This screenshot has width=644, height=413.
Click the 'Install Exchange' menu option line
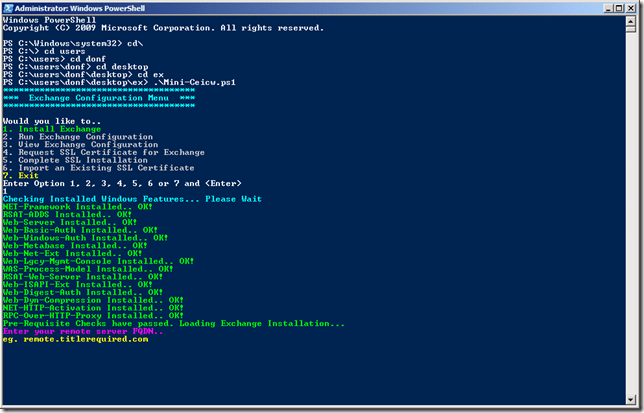coord(51,128)
